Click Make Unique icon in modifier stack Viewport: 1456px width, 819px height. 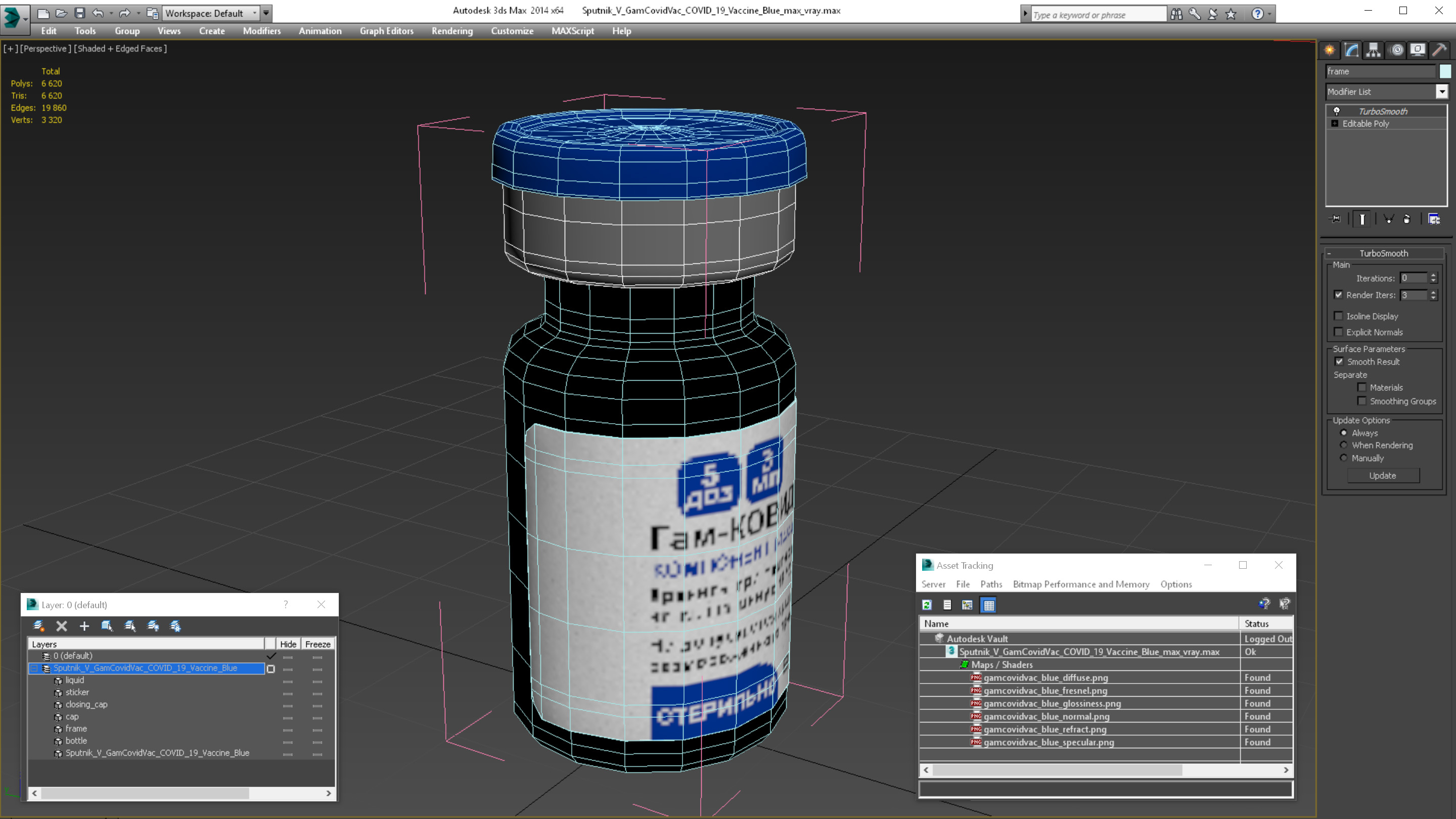(1388, 219)
